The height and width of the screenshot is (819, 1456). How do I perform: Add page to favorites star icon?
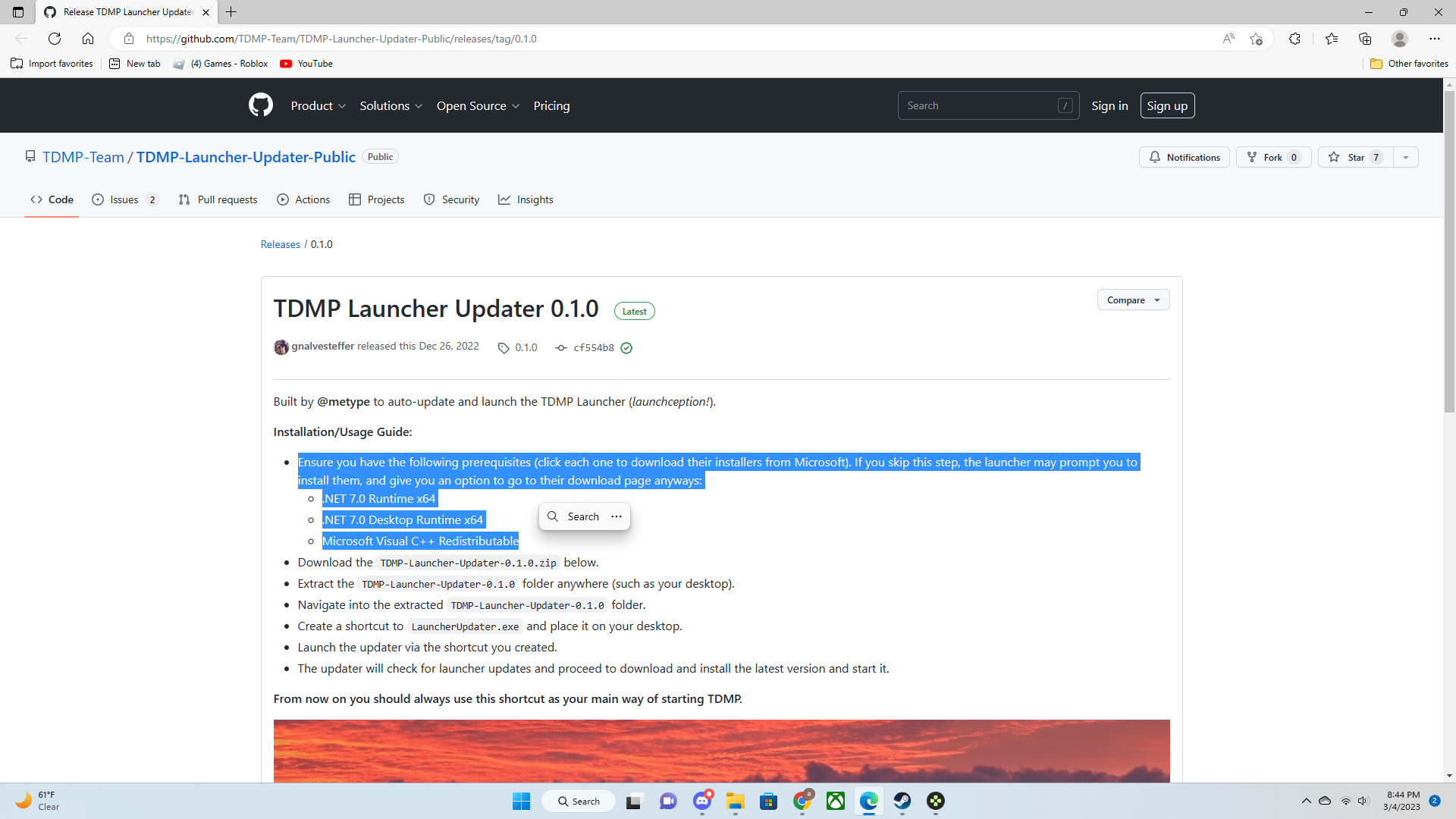point(1256,39)
